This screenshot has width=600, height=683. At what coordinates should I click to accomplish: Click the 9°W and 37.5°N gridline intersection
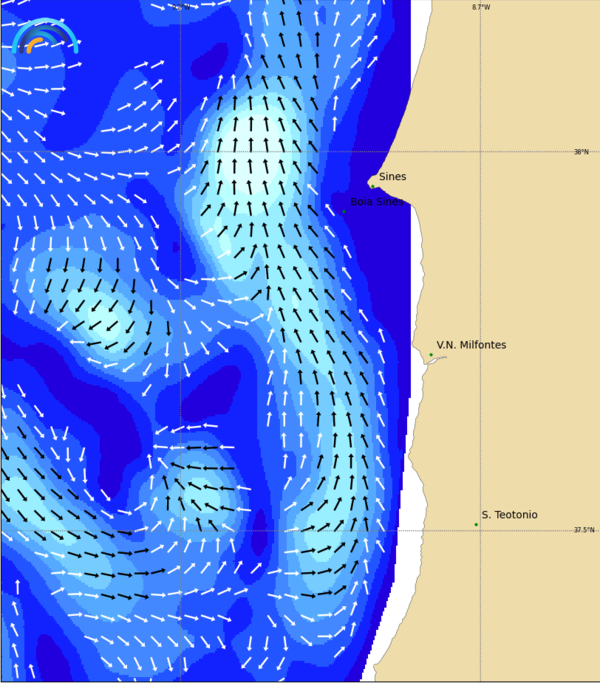tap(180, 530)
